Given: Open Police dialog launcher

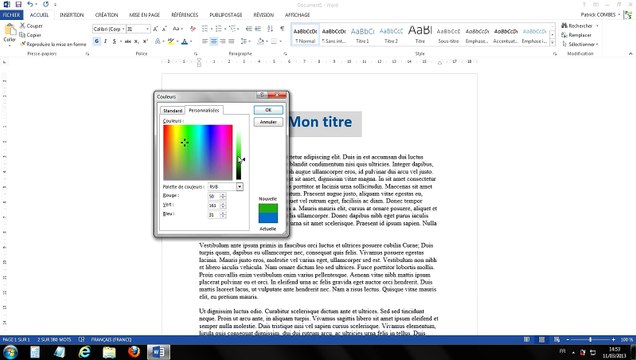Looking at the screenshot, I should 196,54.
